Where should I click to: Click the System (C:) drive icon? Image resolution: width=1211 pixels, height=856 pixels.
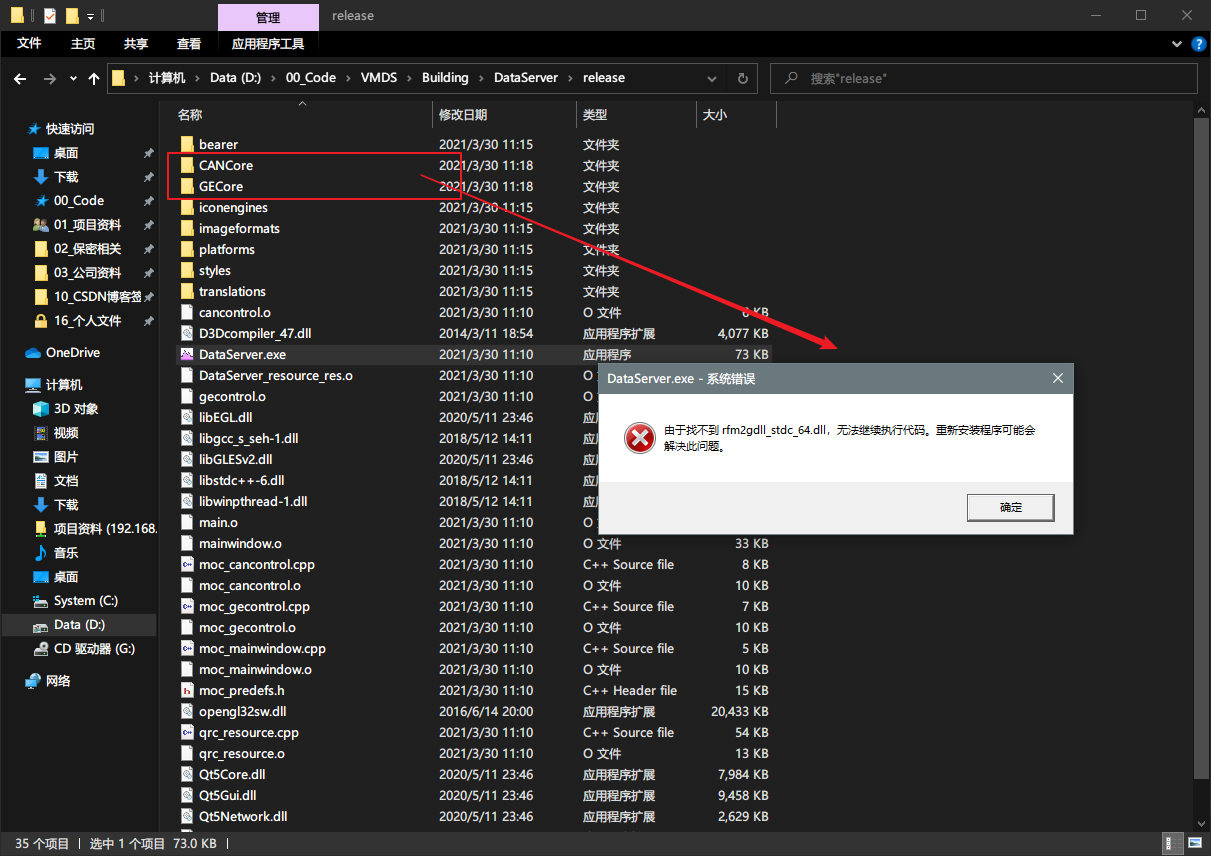pyautogui.click(x=41, y=600)
